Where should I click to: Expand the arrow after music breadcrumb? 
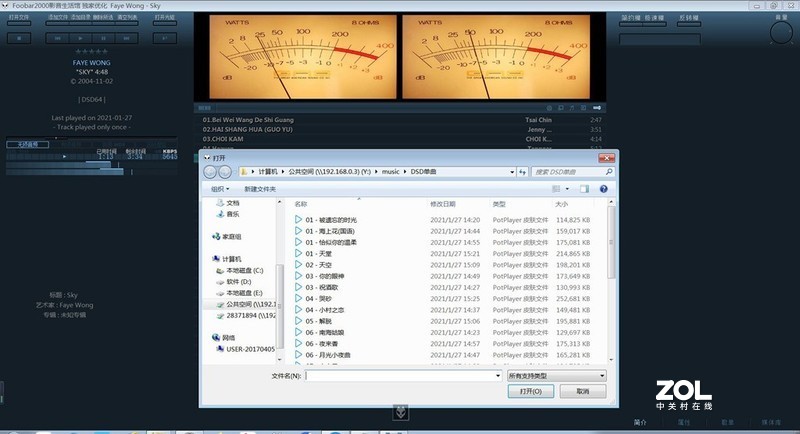[x=405, y=172]
